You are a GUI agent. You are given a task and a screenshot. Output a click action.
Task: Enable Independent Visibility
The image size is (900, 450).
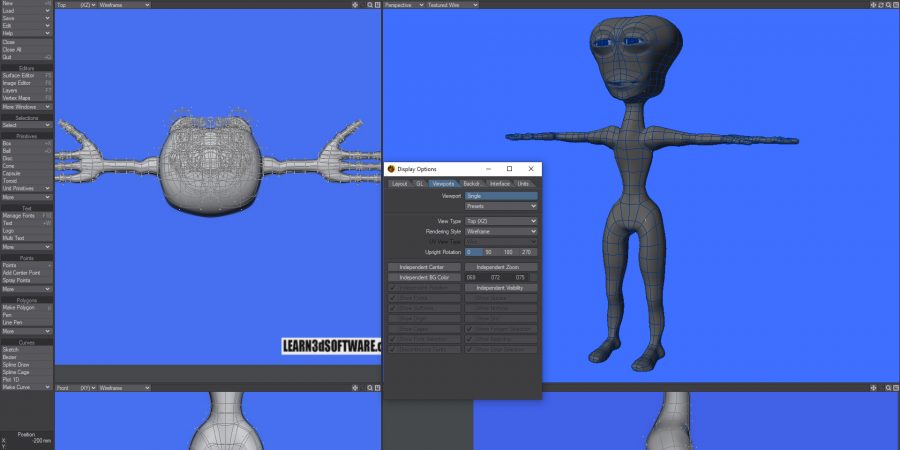click(501, 288)
